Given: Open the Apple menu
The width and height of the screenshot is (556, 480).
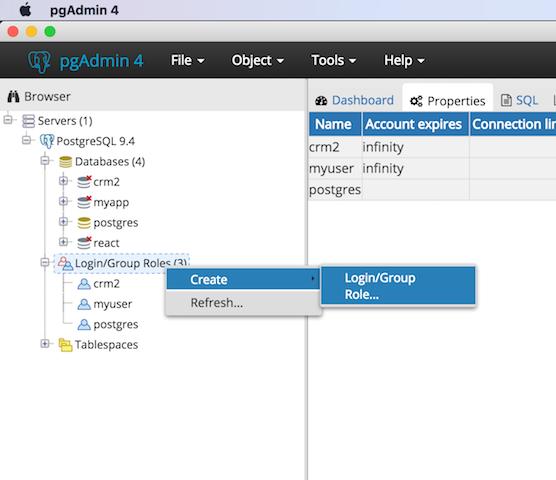Looking at the screenshot, I should click(25, 10).
